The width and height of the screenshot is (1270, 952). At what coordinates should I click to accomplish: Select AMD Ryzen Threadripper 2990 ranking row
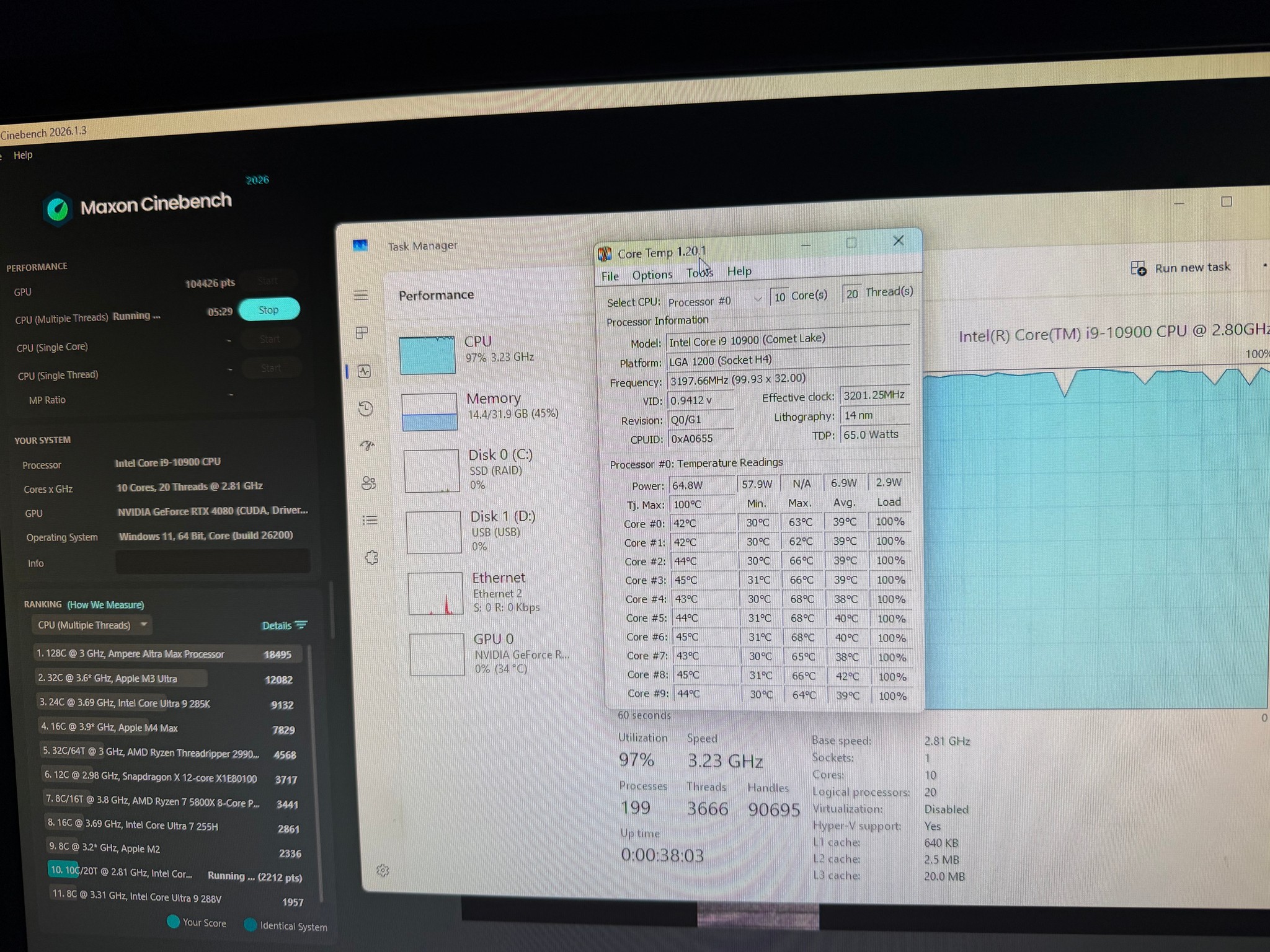[x=170, y=753]
